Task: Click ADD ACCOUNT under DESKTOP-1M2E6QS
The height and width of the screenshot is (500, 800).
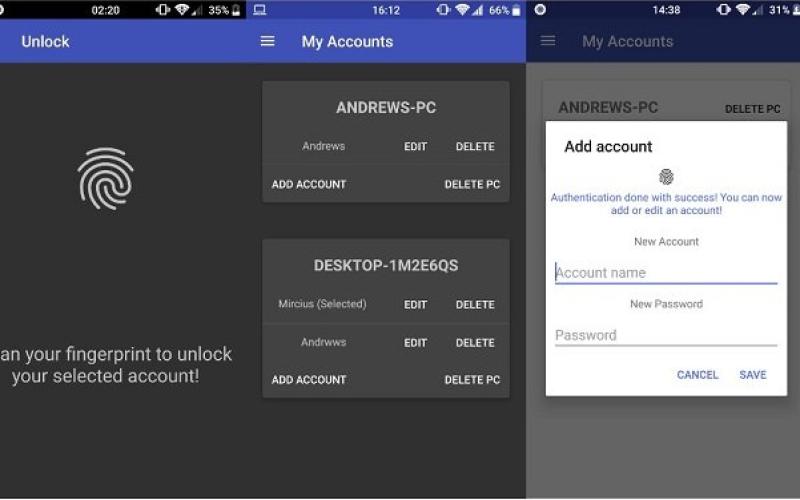Action: pos(309,380)
